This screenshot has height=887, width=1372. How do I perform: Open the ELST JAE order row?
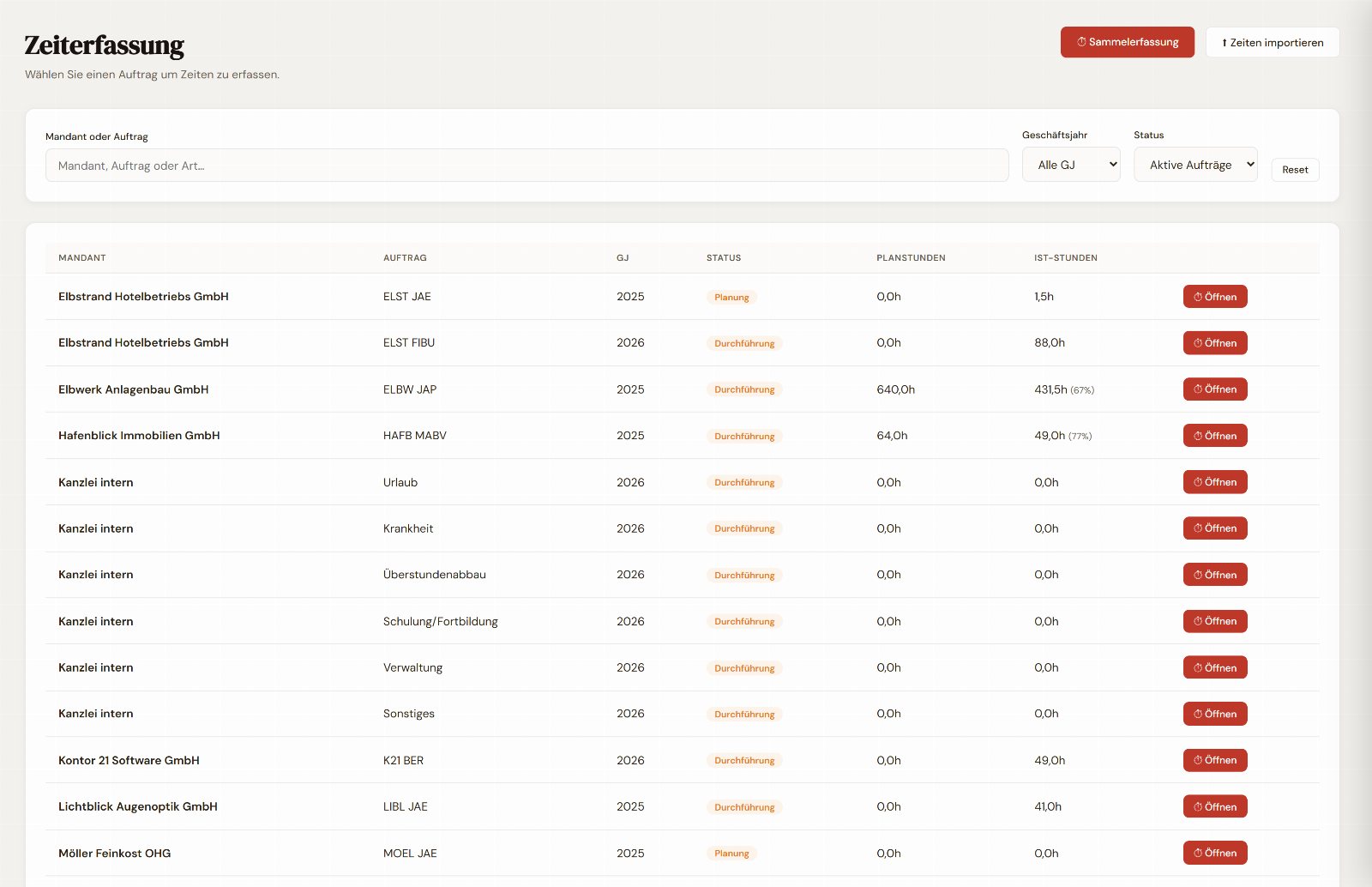click(1215, 297)
